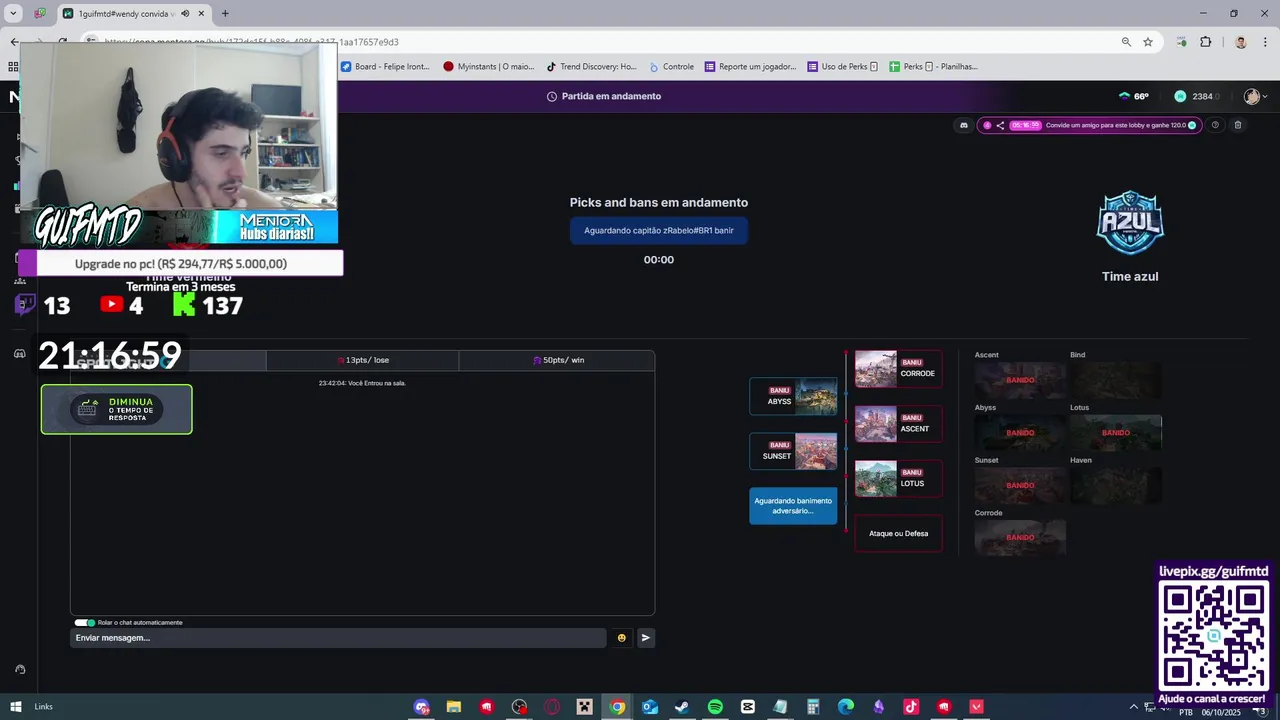Click the invite friend banner text
The width and height of the screenshot is (1280, 720).
click(1115, 125)
